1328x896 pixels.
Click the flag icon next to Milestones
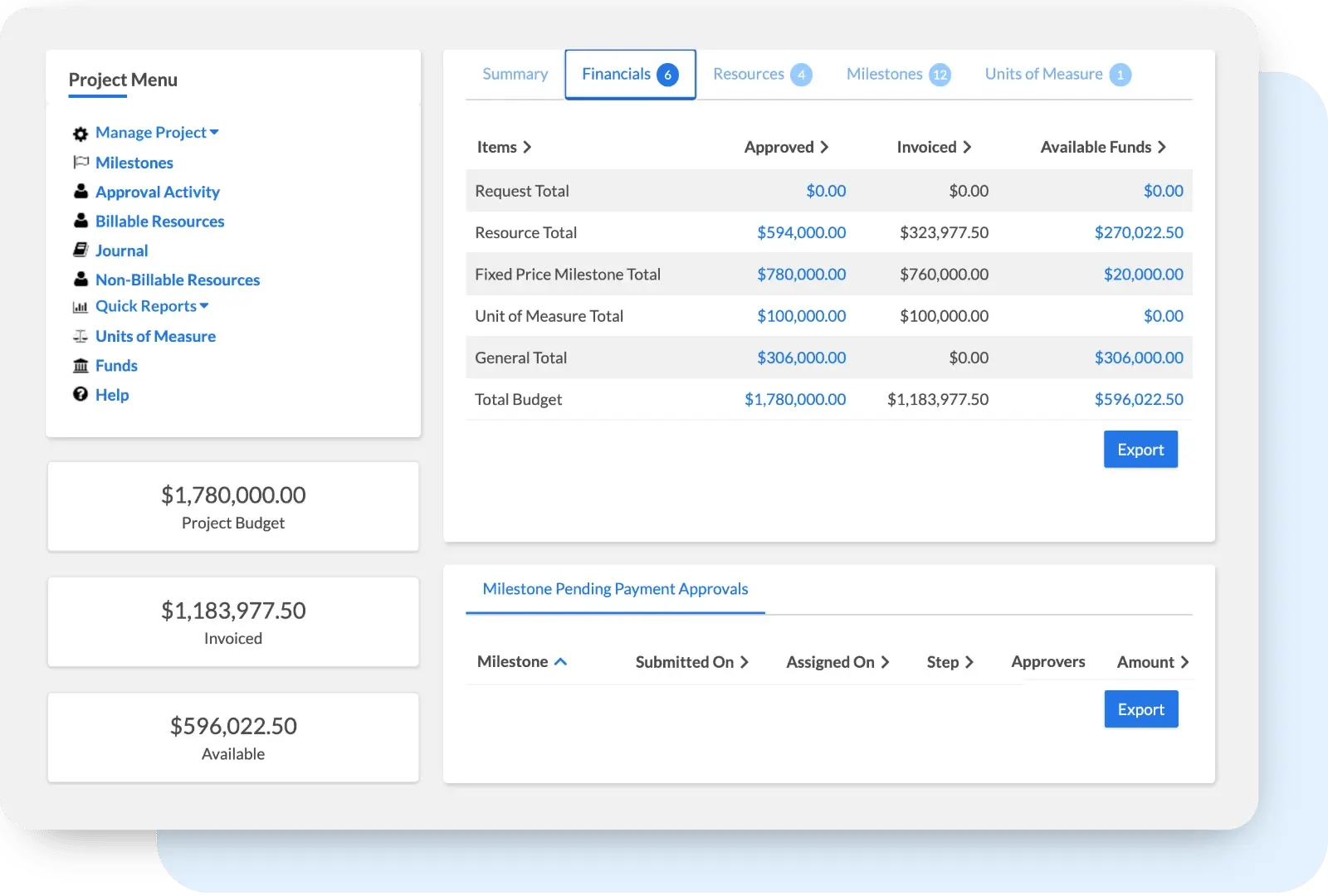81,163
